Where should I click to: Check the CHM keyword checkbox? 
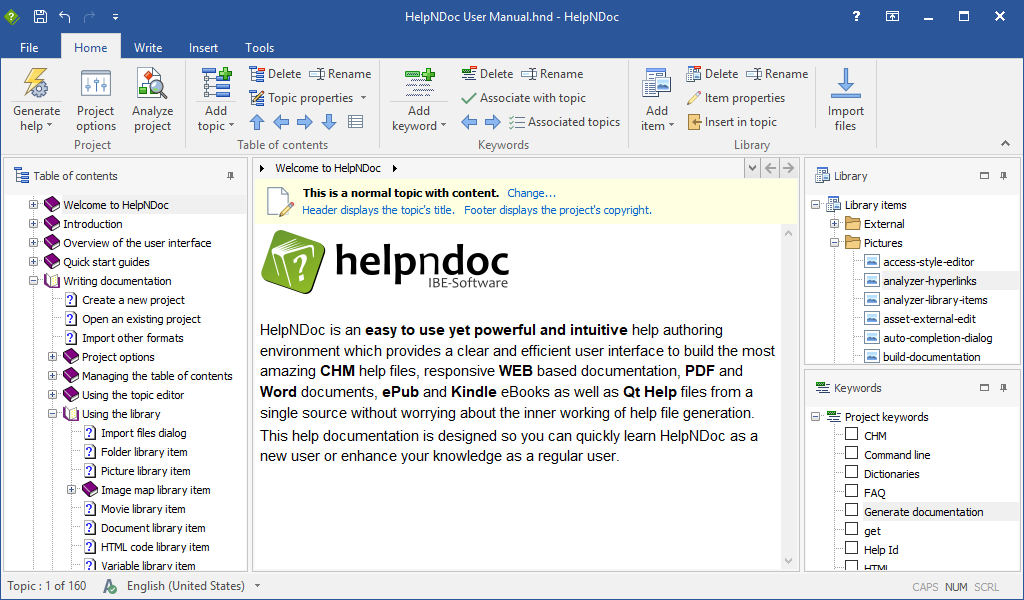tap(851, 434)
